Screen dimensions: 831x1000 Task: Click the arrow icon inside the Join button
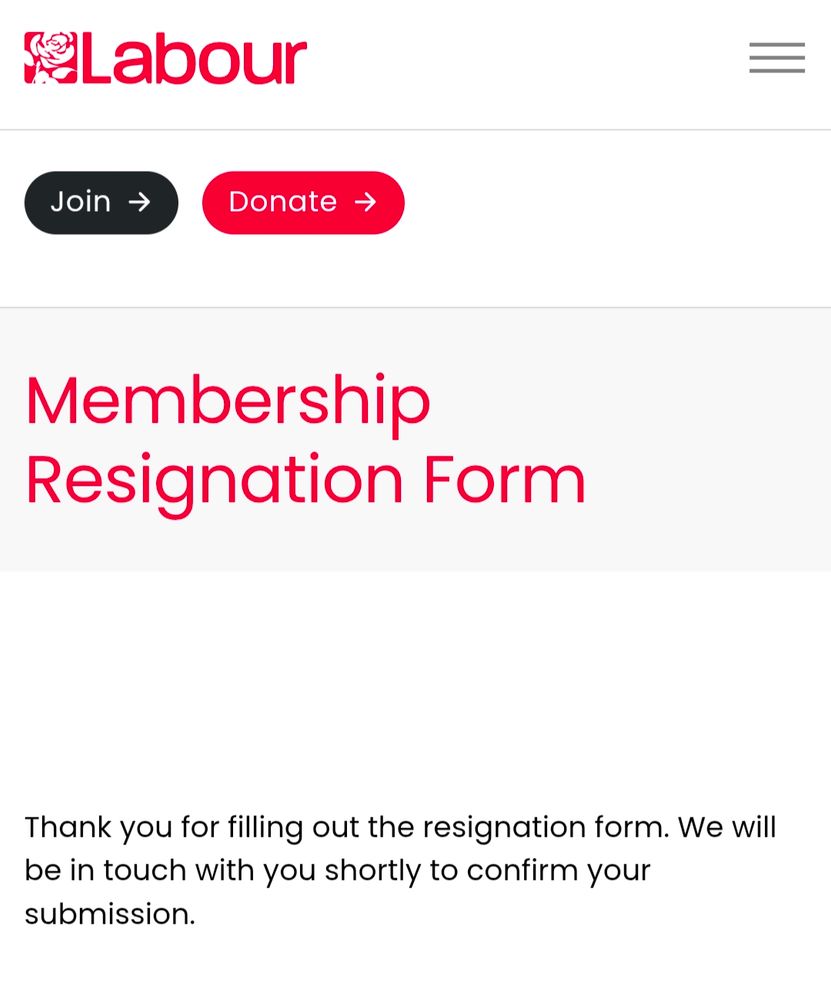(141, 202)
